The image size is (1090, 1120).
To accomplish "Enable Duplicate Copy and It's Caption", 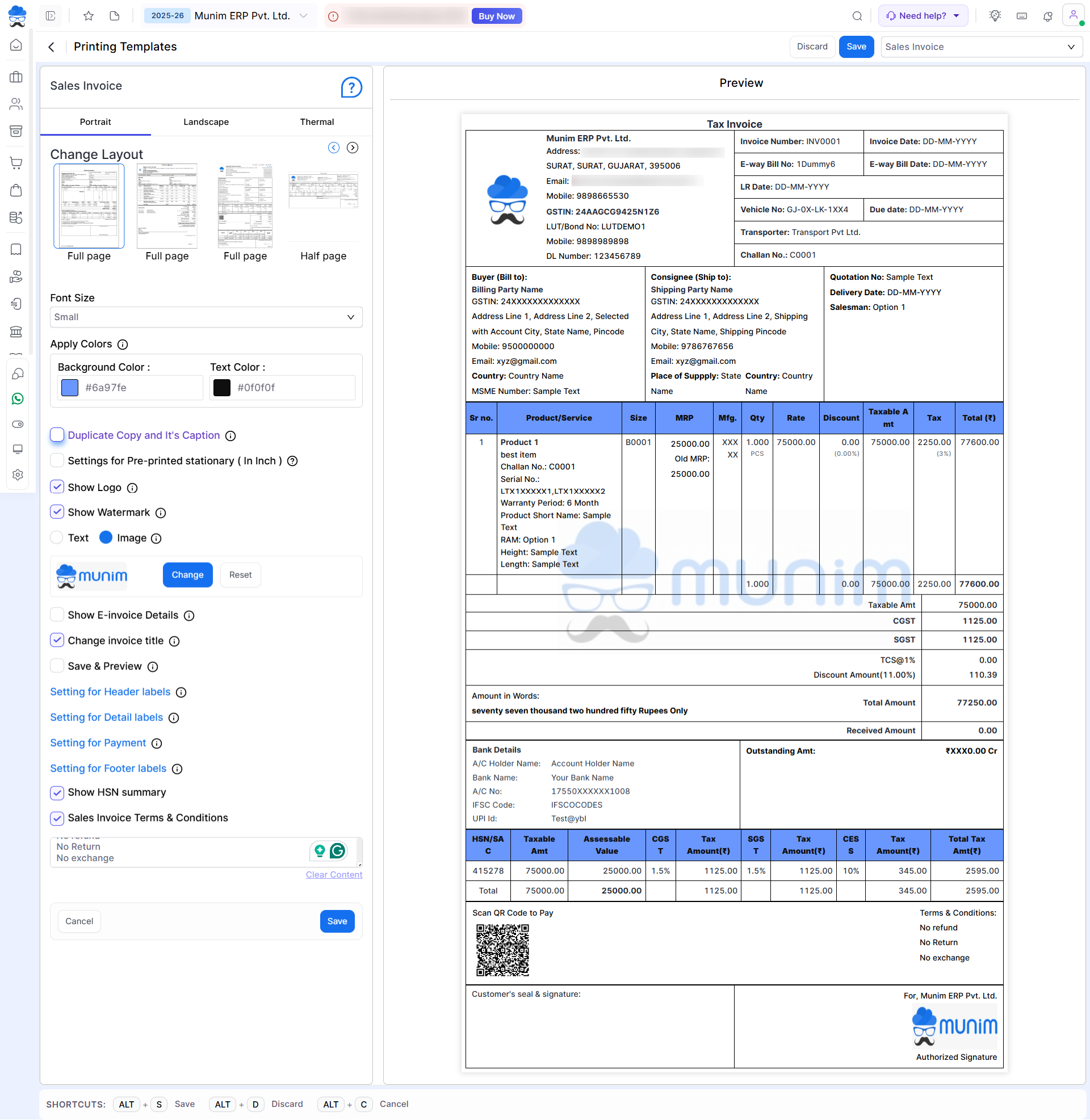I will tap(57, 435).
